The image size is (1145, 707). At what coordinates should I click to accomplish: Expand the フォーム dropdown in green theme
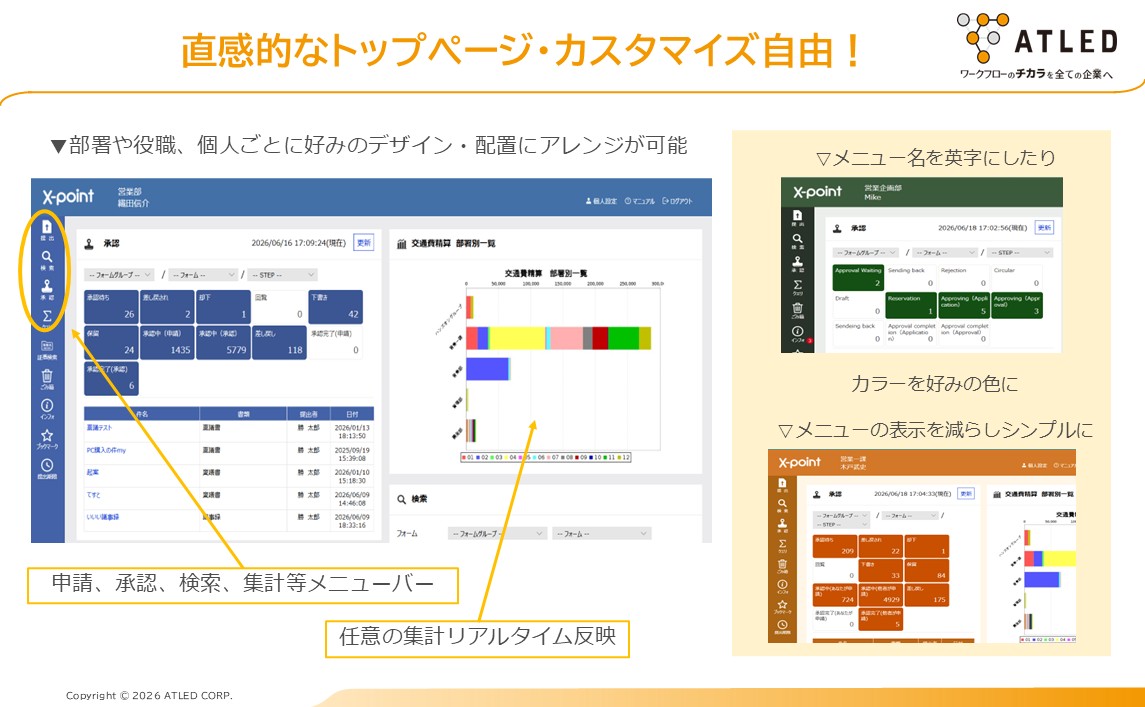coord(944,253)
